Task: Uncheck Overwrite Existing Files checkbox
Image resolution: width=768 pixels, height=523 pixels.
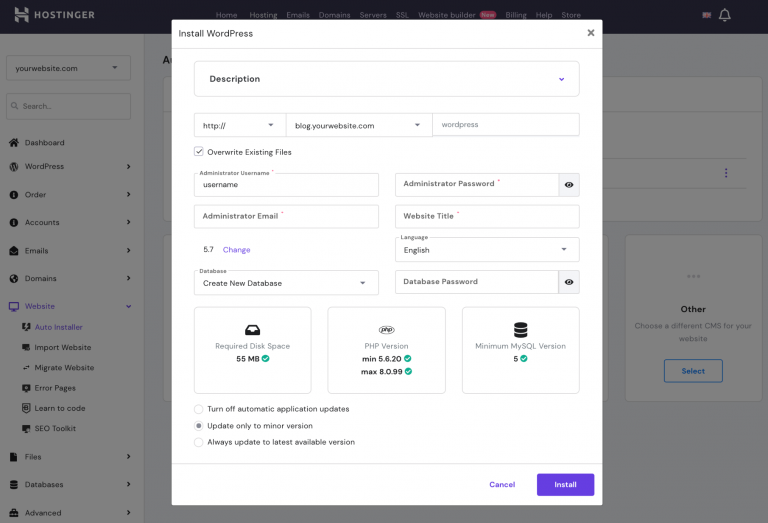Action: click(199, 152)
